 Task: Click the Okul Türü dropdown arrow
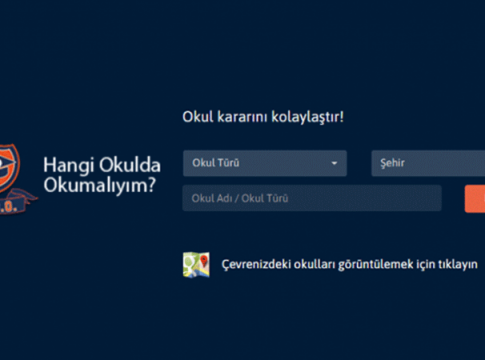tap(334, 163)
